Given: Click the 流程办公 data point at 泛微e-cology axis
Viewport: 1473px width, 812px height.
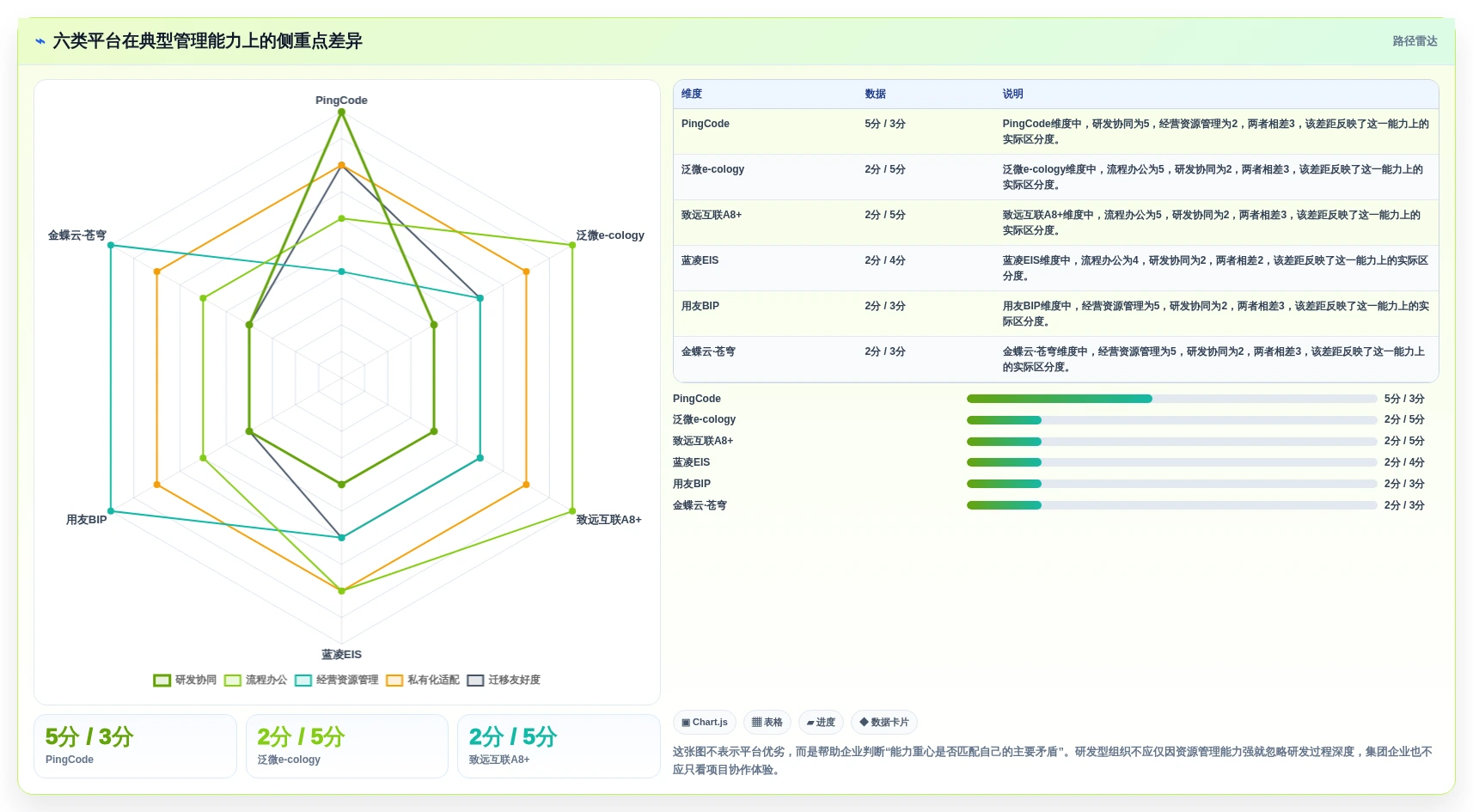Looking at the screenshot, I should (x=572, y=245).
